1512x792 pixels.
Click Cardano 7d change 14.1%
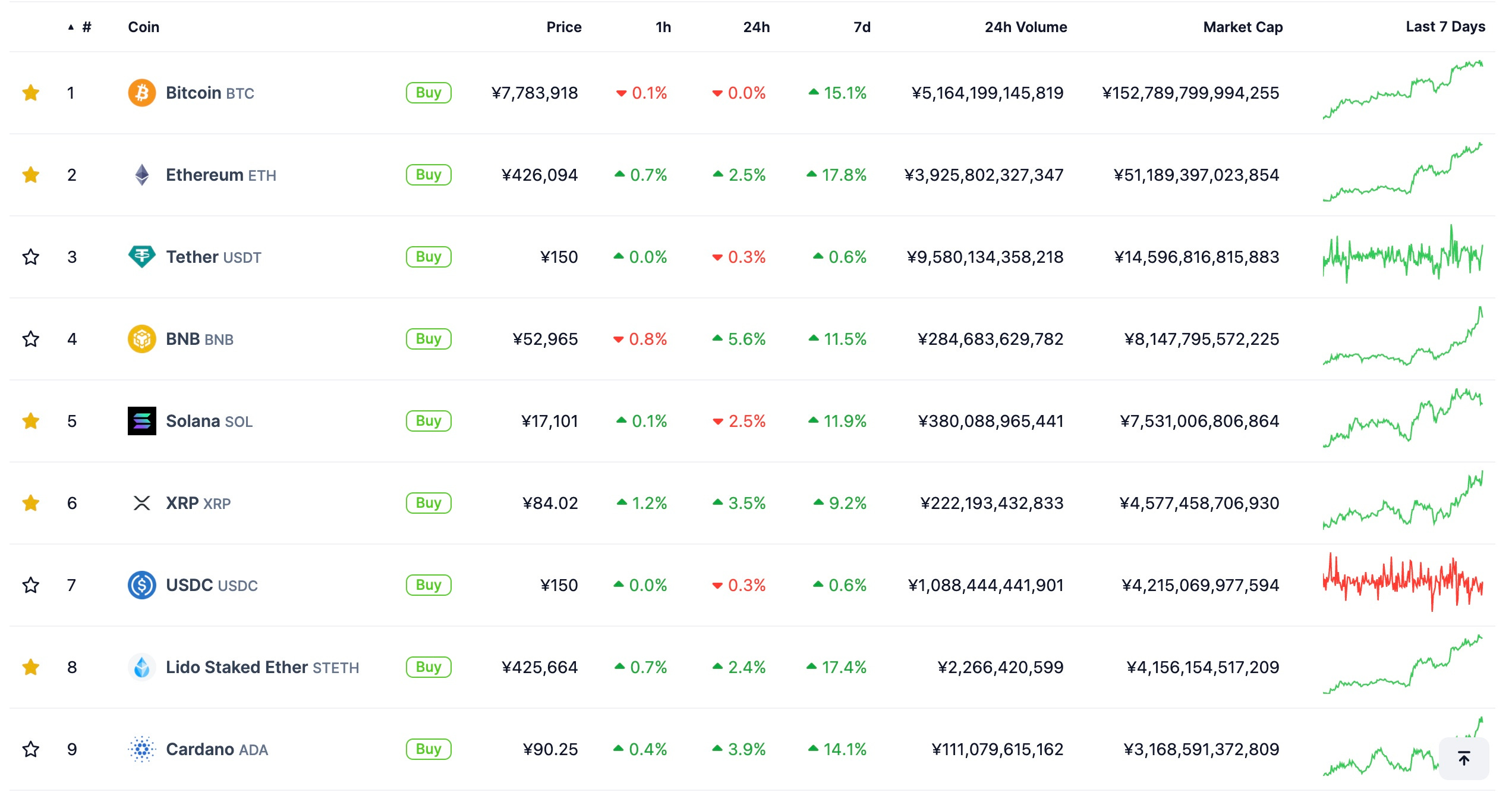(x=837, y=749)
